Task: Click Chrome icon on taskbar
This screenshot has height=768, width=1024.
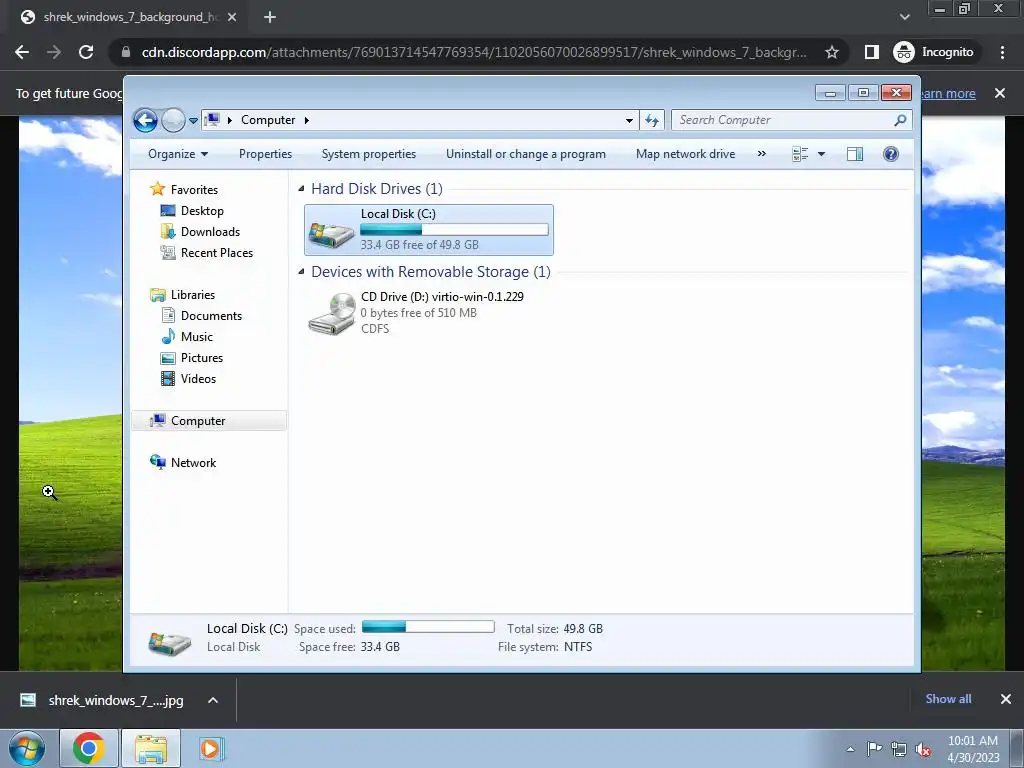Action: (x=89, y=748)
